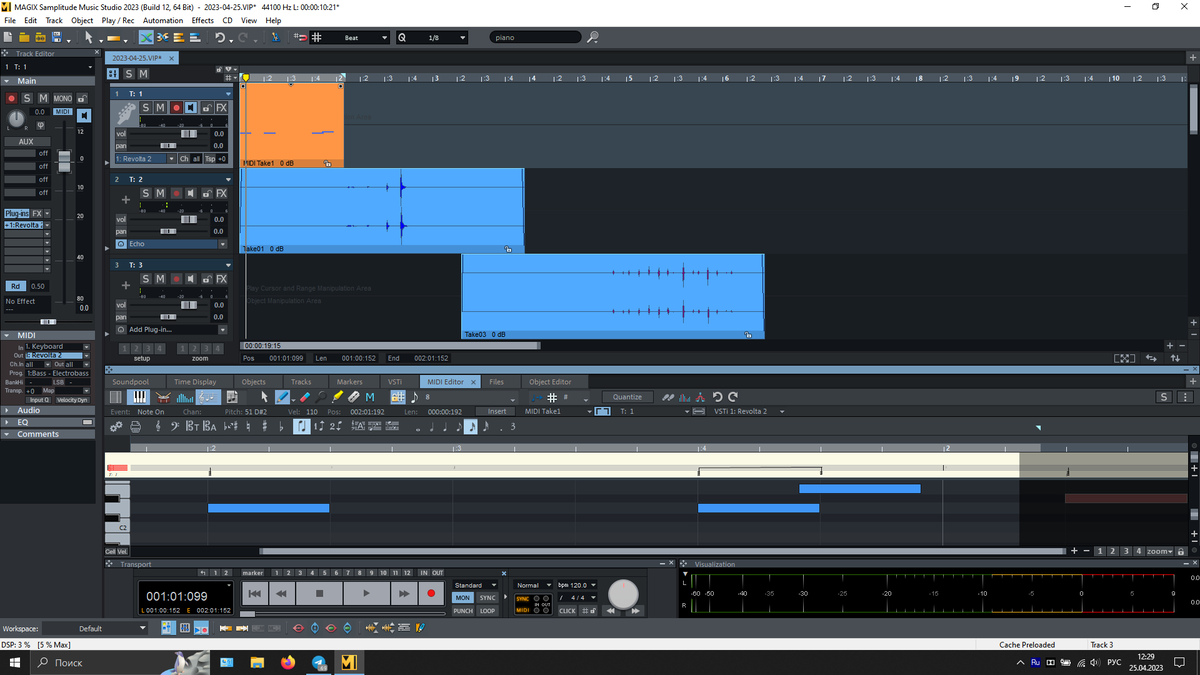Click the search magnifier next to piano field
This screenshot has height=675, width=1200.
point(593,37)
